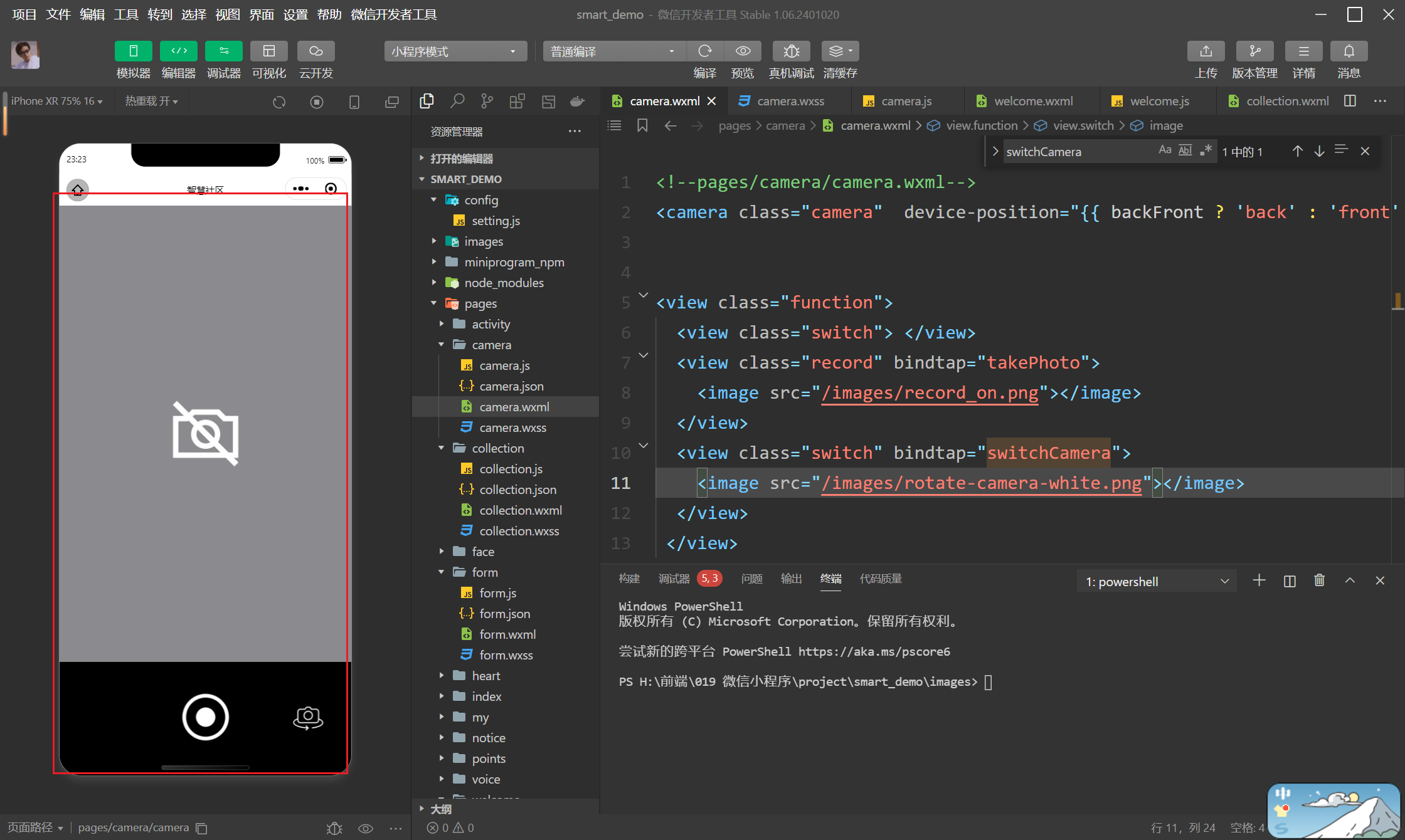Click the real-device debug (真机调试) bug icon
Screen dimensions: 1405x840
pyautogui.click(x=791, y=51)
